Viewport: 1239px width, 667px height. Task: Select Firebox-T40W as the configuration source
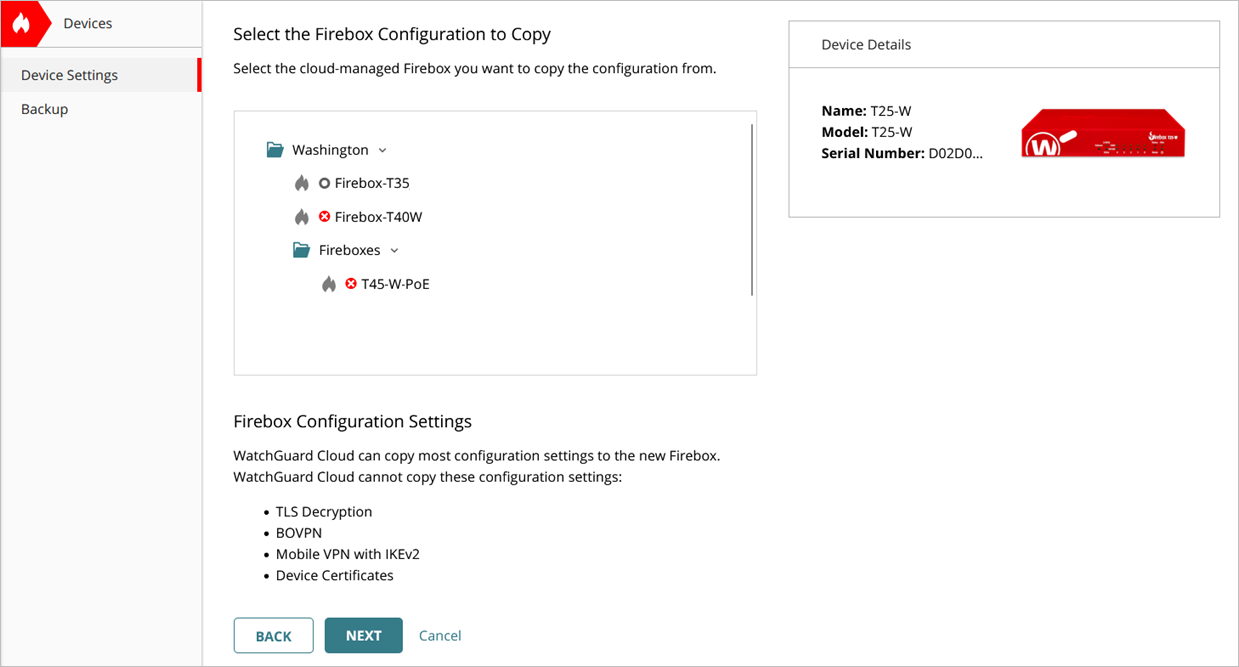point(379,216)
